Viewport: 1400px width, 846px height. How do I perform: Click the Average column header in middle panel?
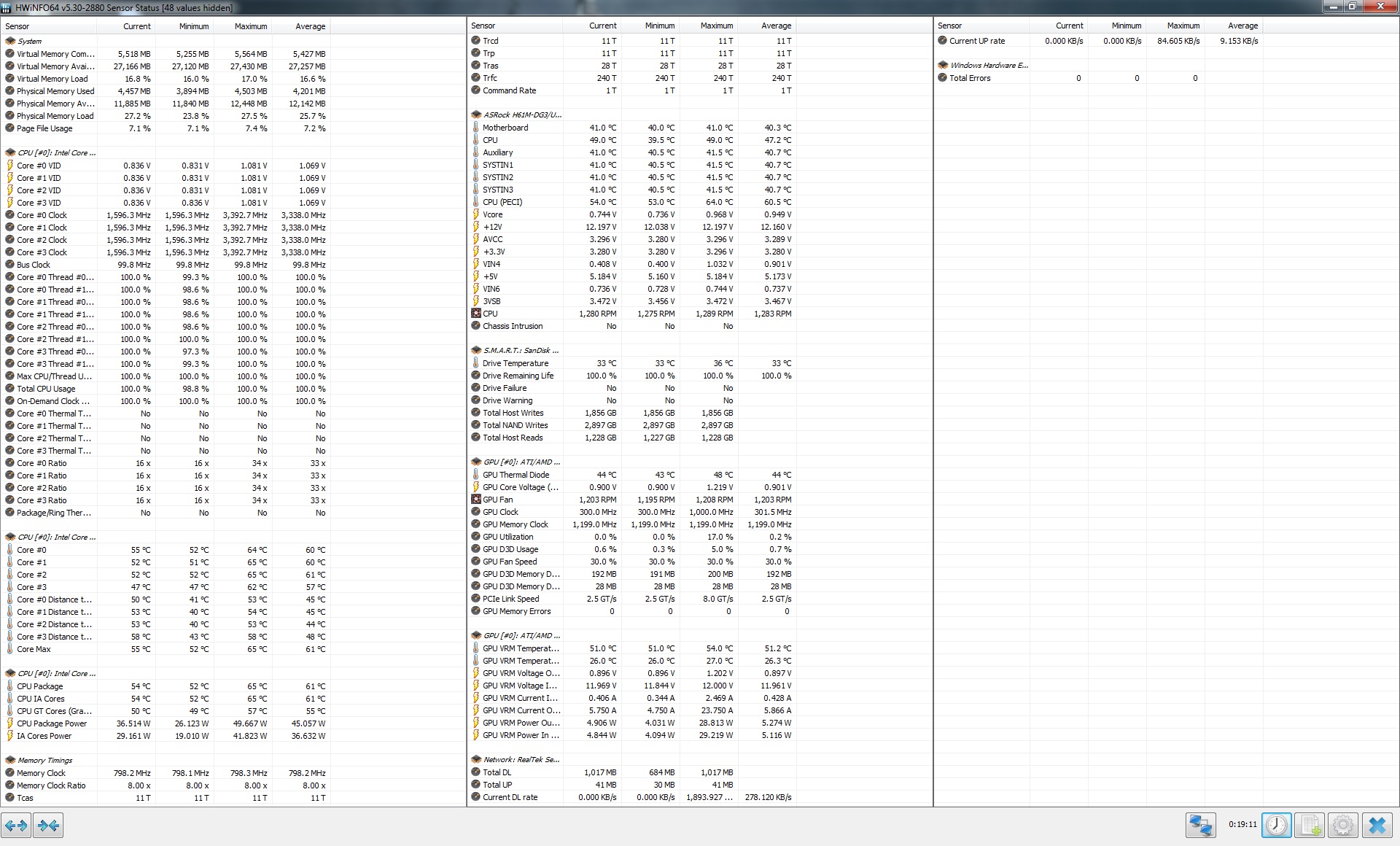(x=776, y=26)
